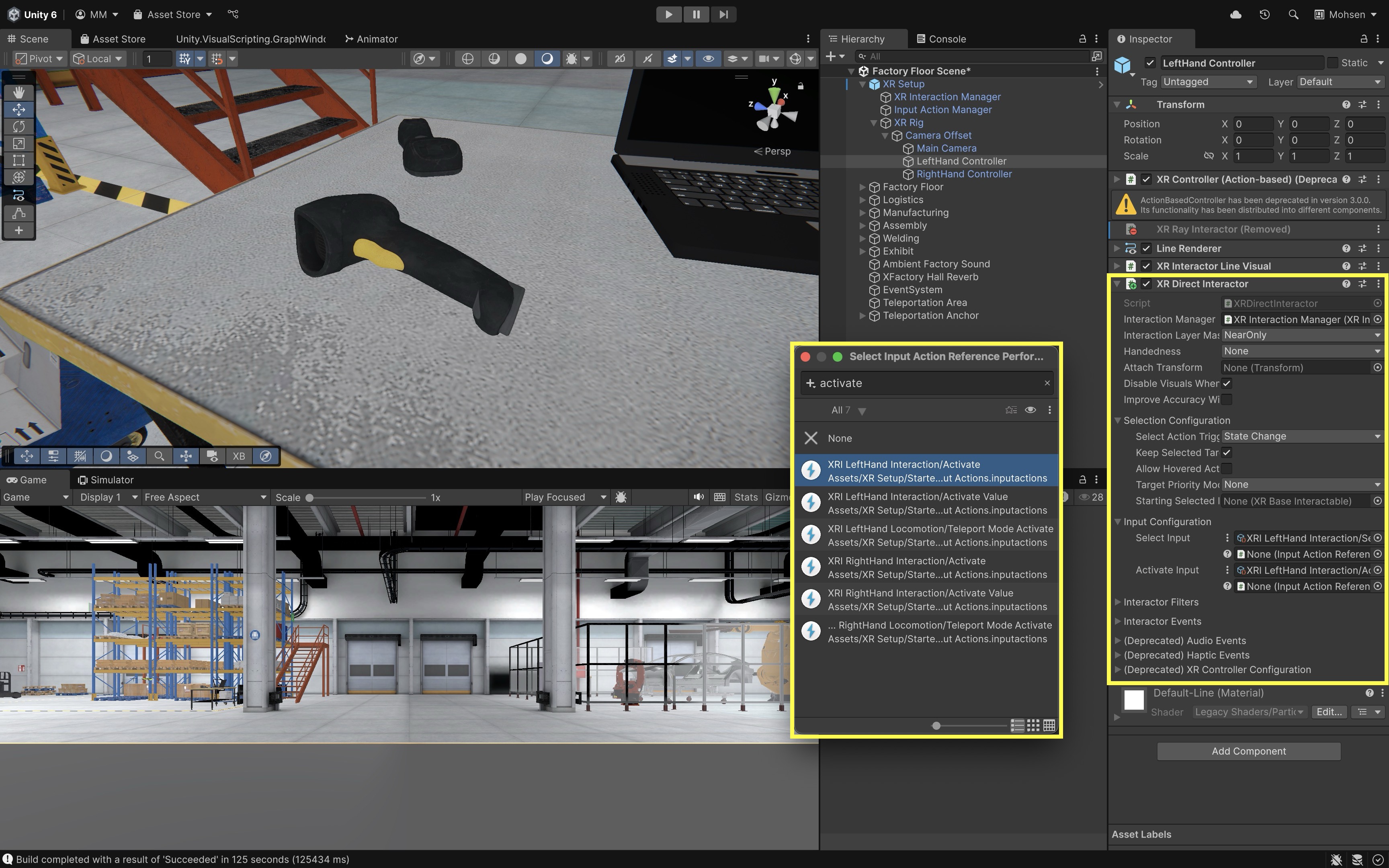
Task: Click the Step frame button
Action: click(724, 14)
